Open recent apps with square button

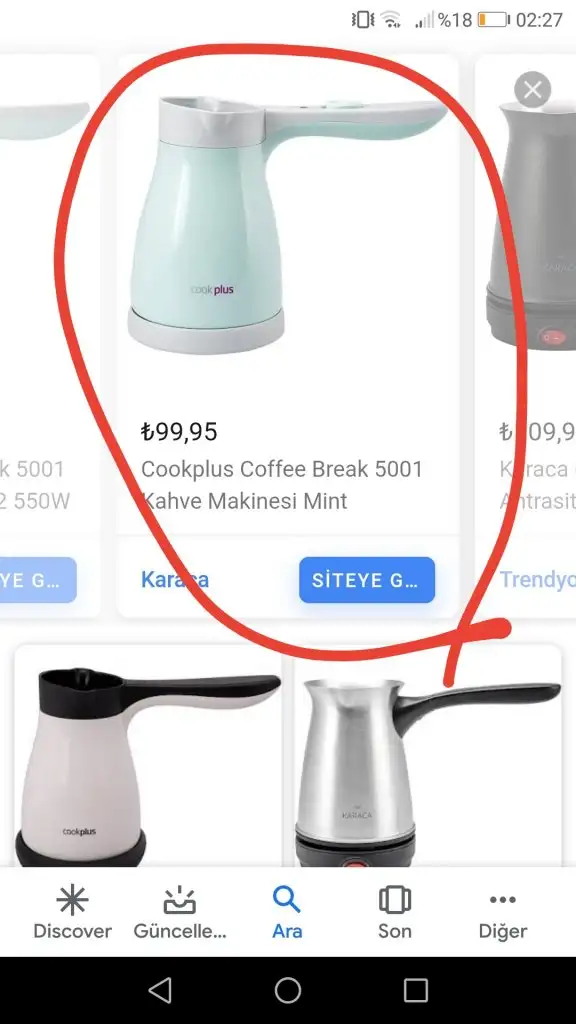pos(415,990)
